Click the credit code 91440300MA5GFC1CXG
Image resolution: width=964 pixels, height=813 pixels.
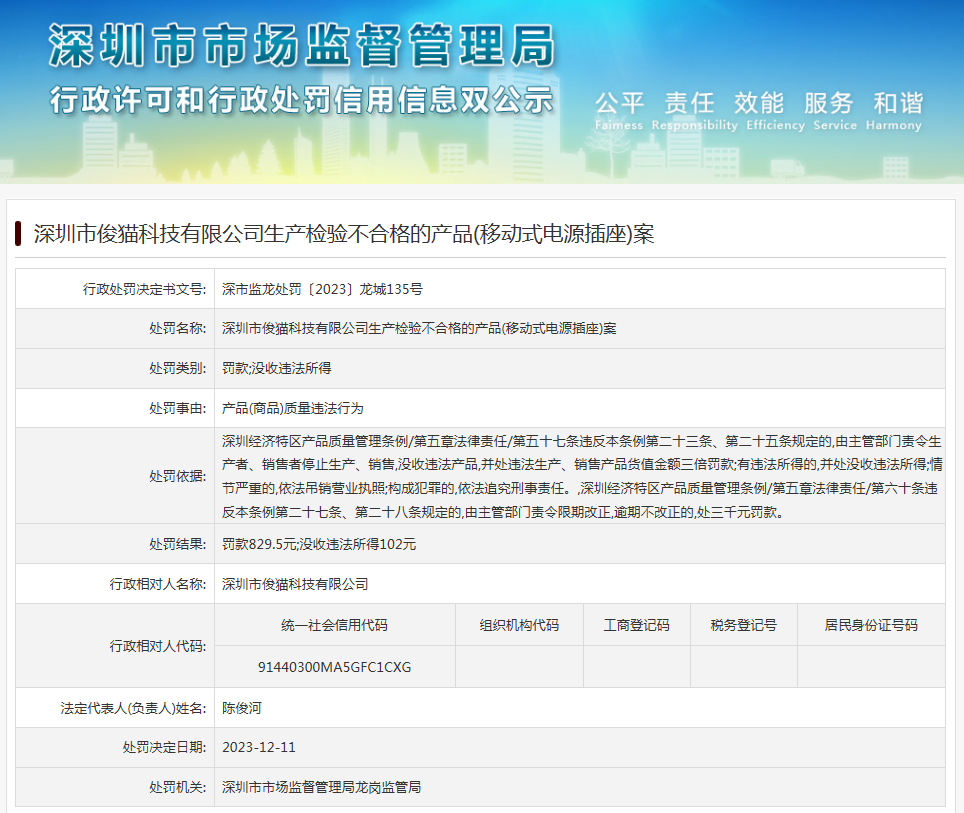click(x=334, y=667)
